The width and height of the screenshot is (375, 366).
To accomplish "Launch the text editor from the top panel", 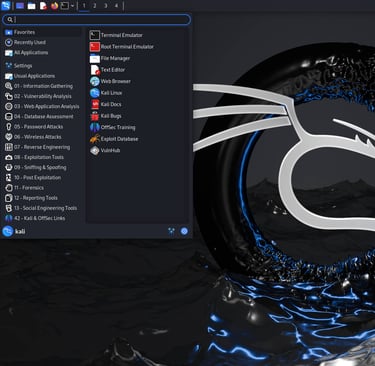I will coord(43,6).
